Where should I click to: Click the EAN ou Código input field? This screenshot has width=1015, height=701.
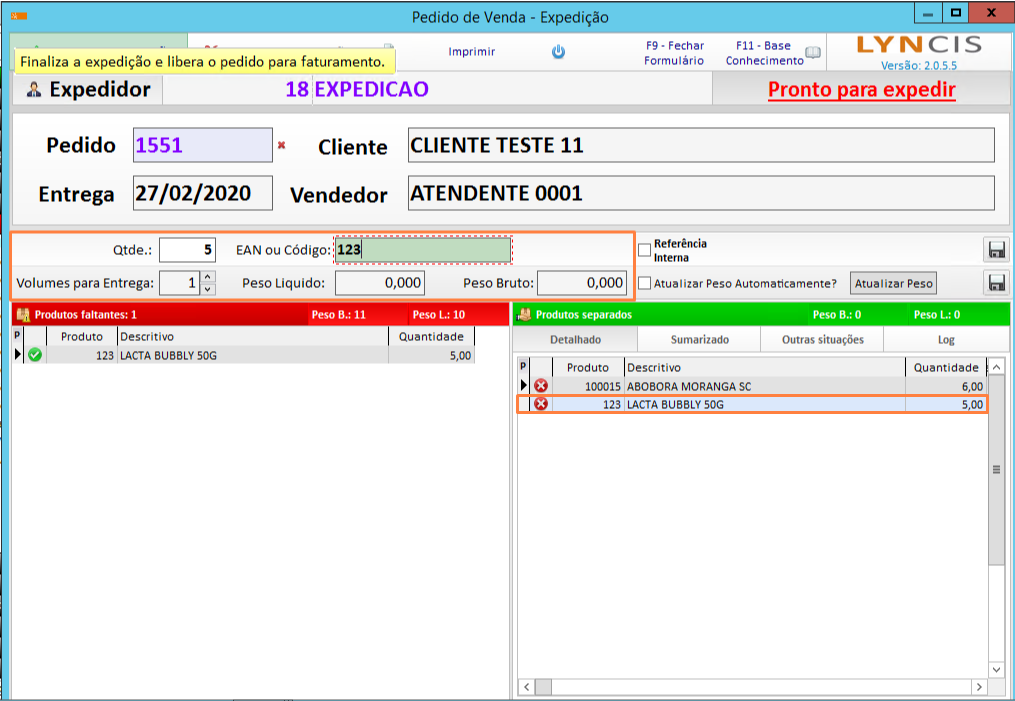tap(422, 250)
